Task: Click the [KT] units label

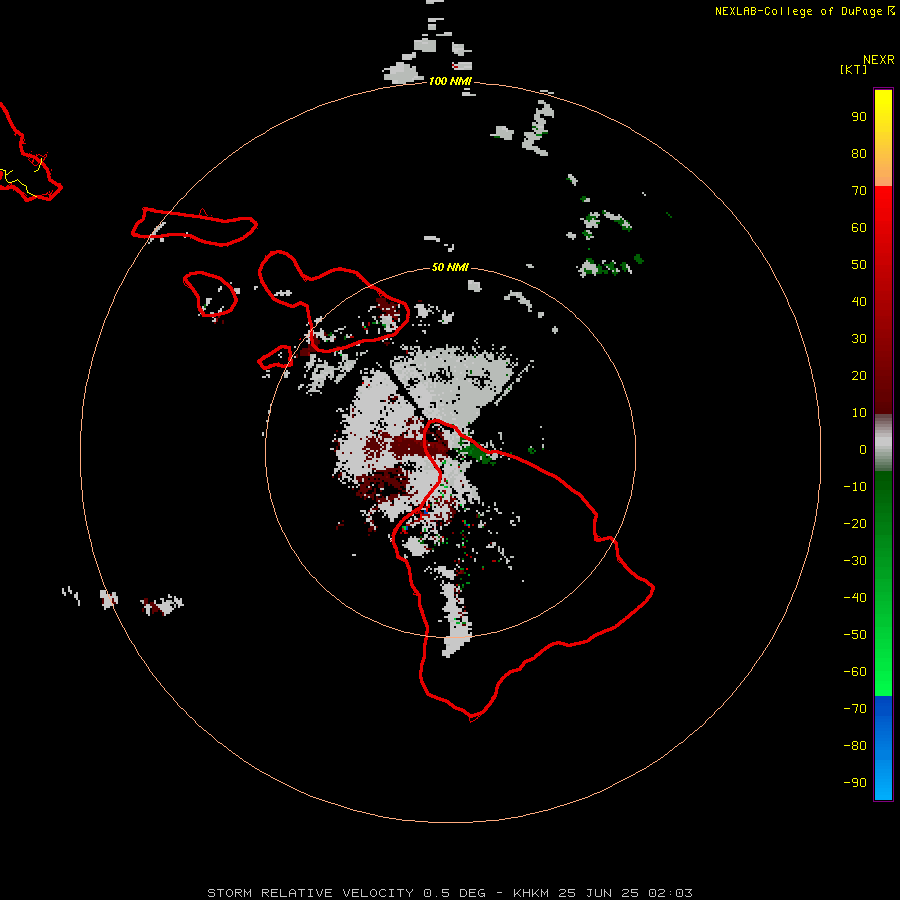Action: [854, 70]
